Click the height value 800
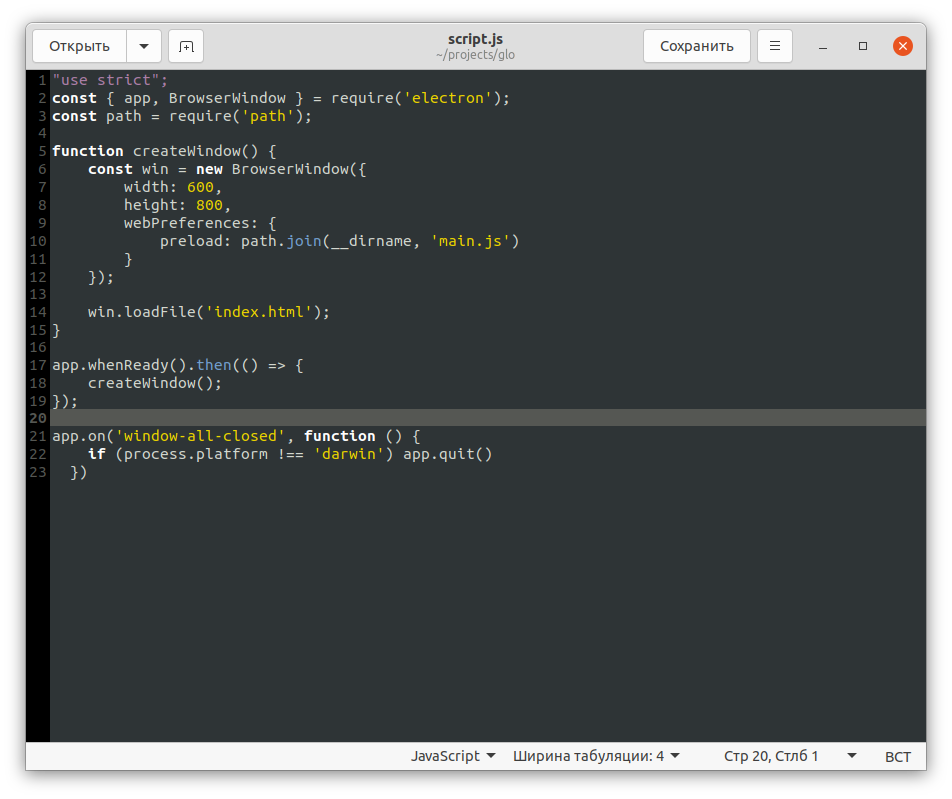Image resolution: width=952 pixels, height=799 pixels. [209, 205]
